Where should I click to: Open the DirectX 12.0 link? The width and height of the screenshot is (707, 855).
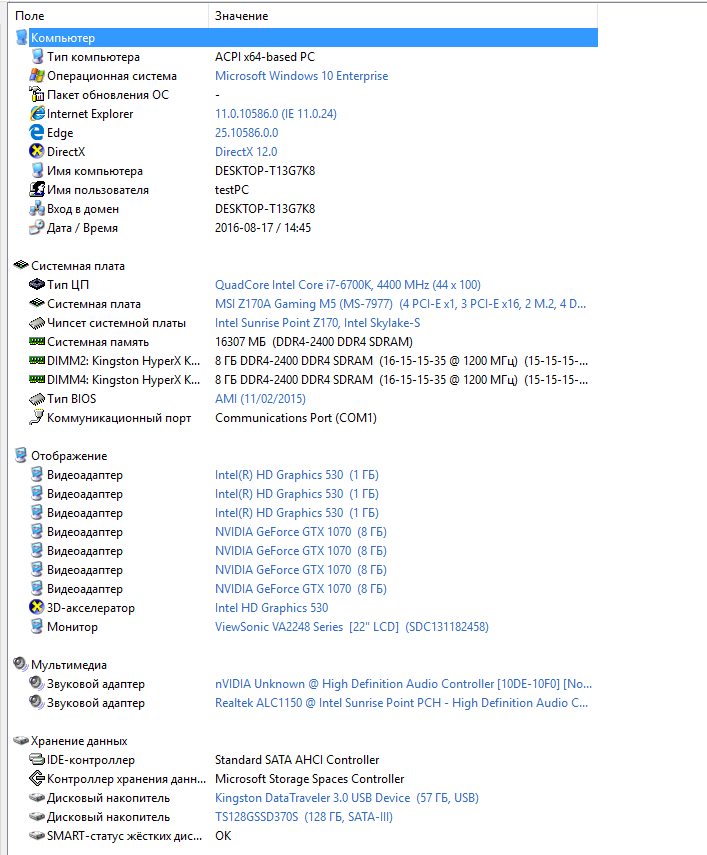tap(246, 152)
